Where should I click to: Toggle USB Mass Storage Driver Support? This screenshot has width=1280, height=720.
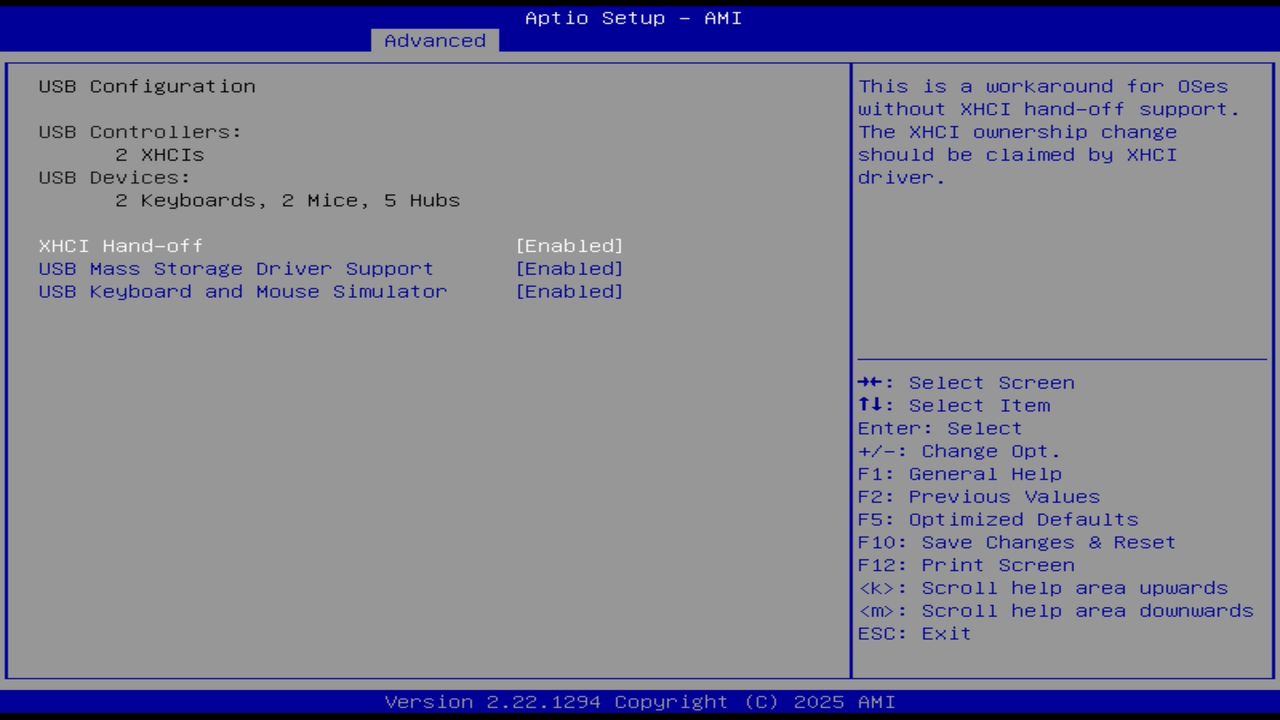(569, 268)
